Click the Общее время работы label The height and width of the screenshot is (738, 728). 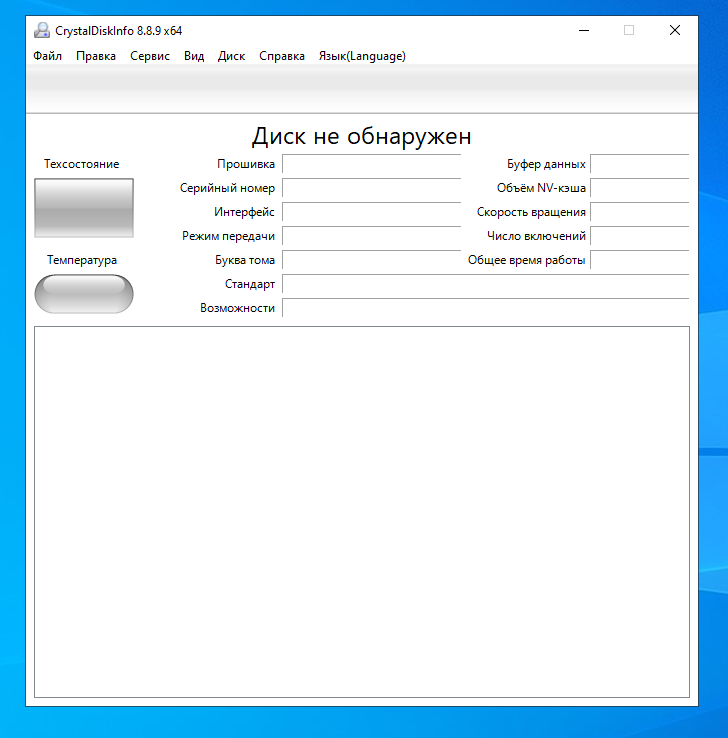527,260
